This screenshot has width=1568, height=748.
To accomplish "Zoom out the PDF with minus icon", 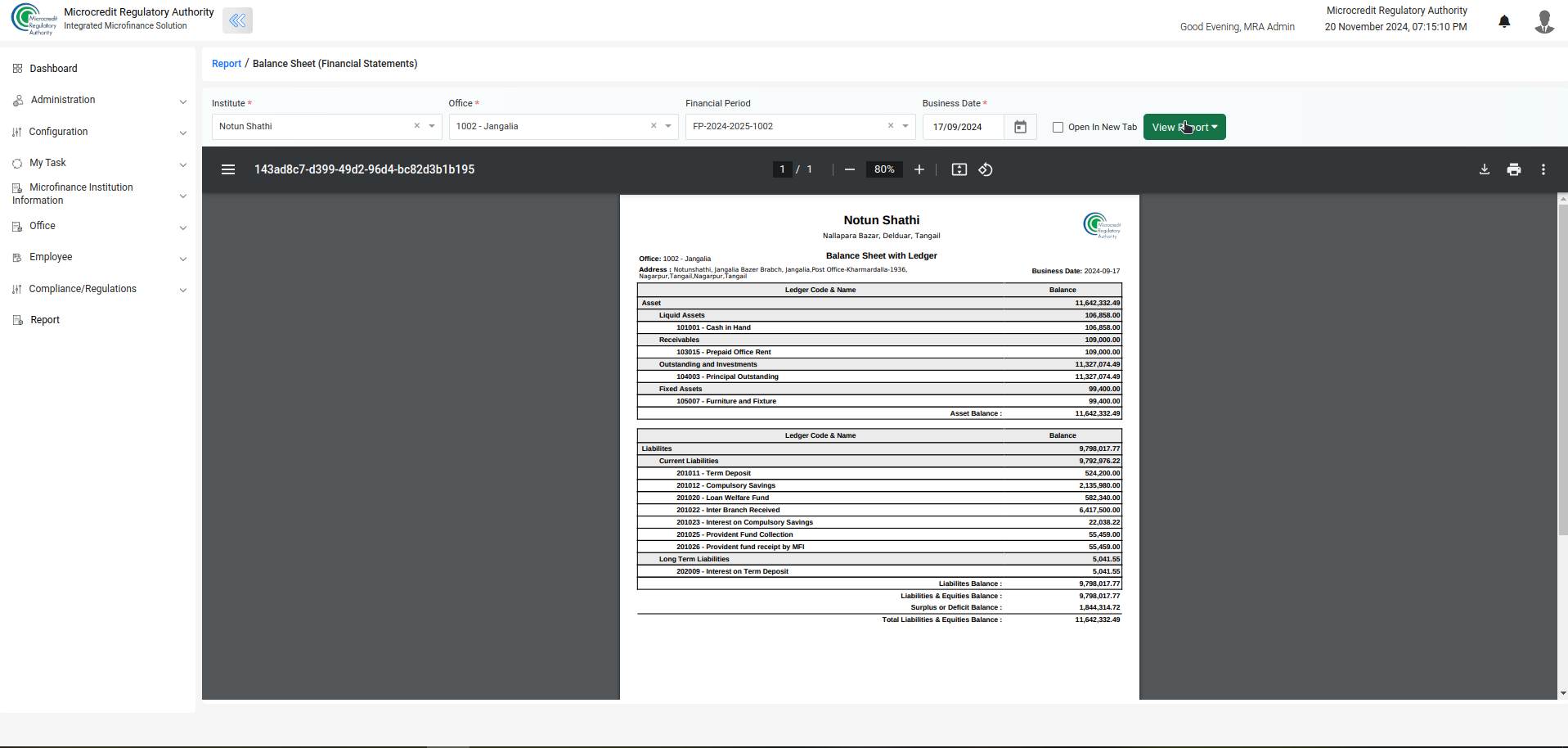I will (x=850, y=169).
